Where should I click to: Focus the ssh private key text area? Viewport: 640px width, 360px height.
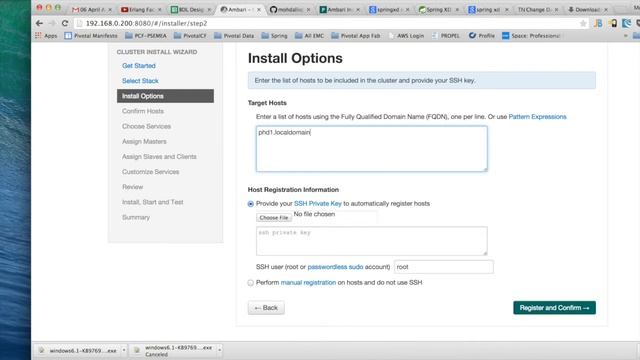pyautogui.click(x=372, y=241)
